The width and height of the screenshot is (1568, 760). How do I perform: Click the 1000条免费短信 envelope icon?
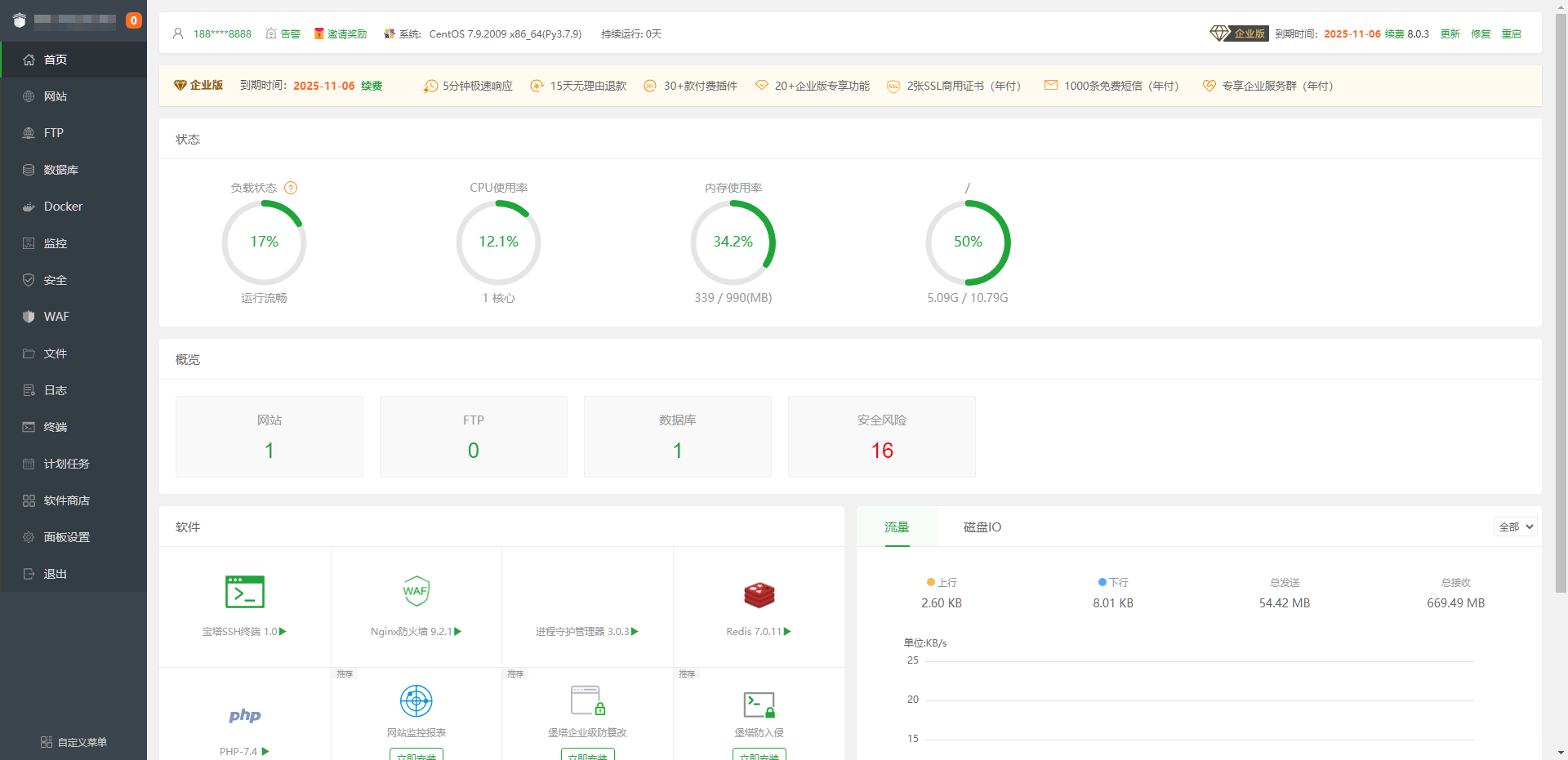pyautogui.click(x=1051, y=85)
